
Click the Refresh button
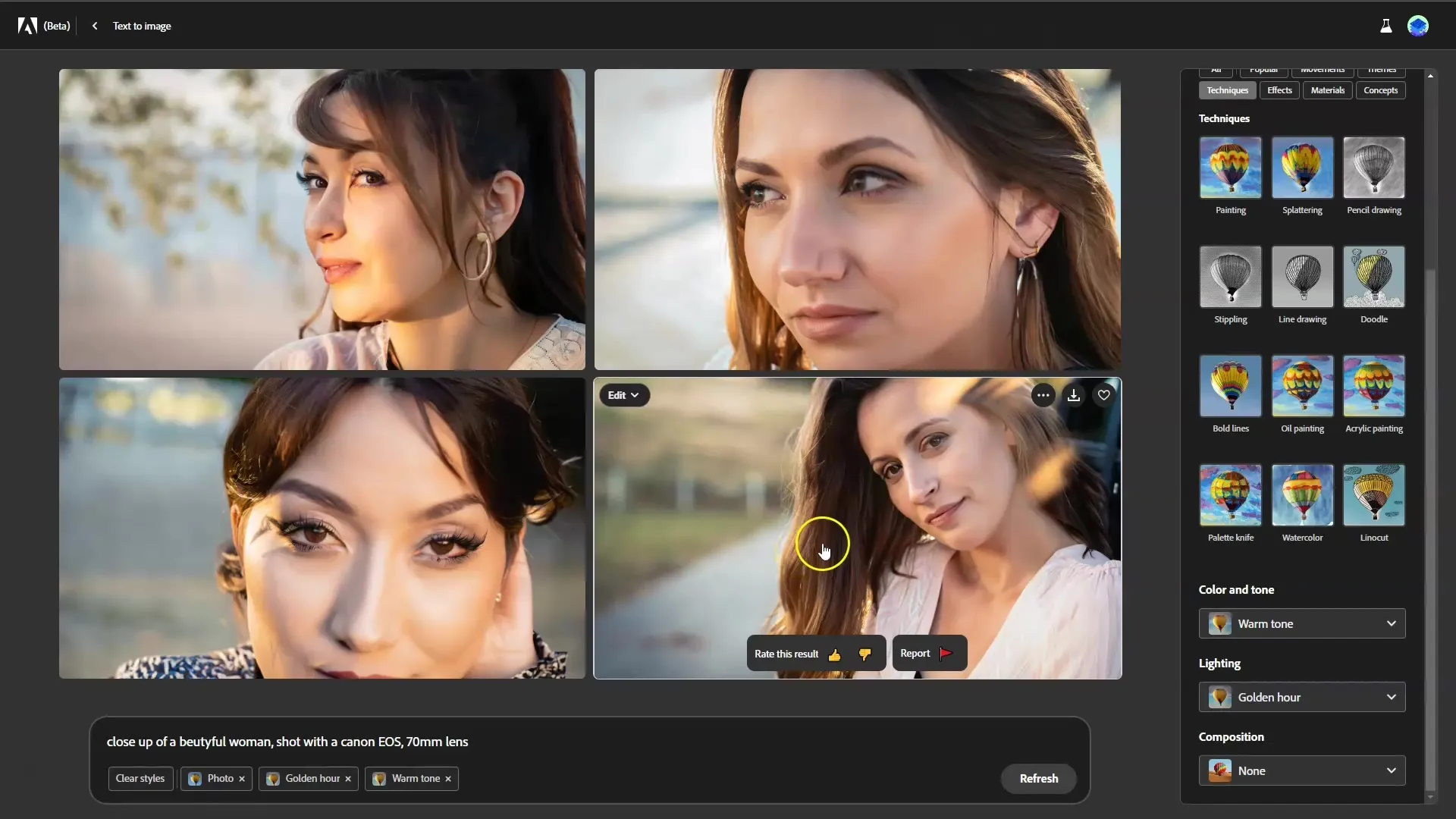coord(1038,778)
